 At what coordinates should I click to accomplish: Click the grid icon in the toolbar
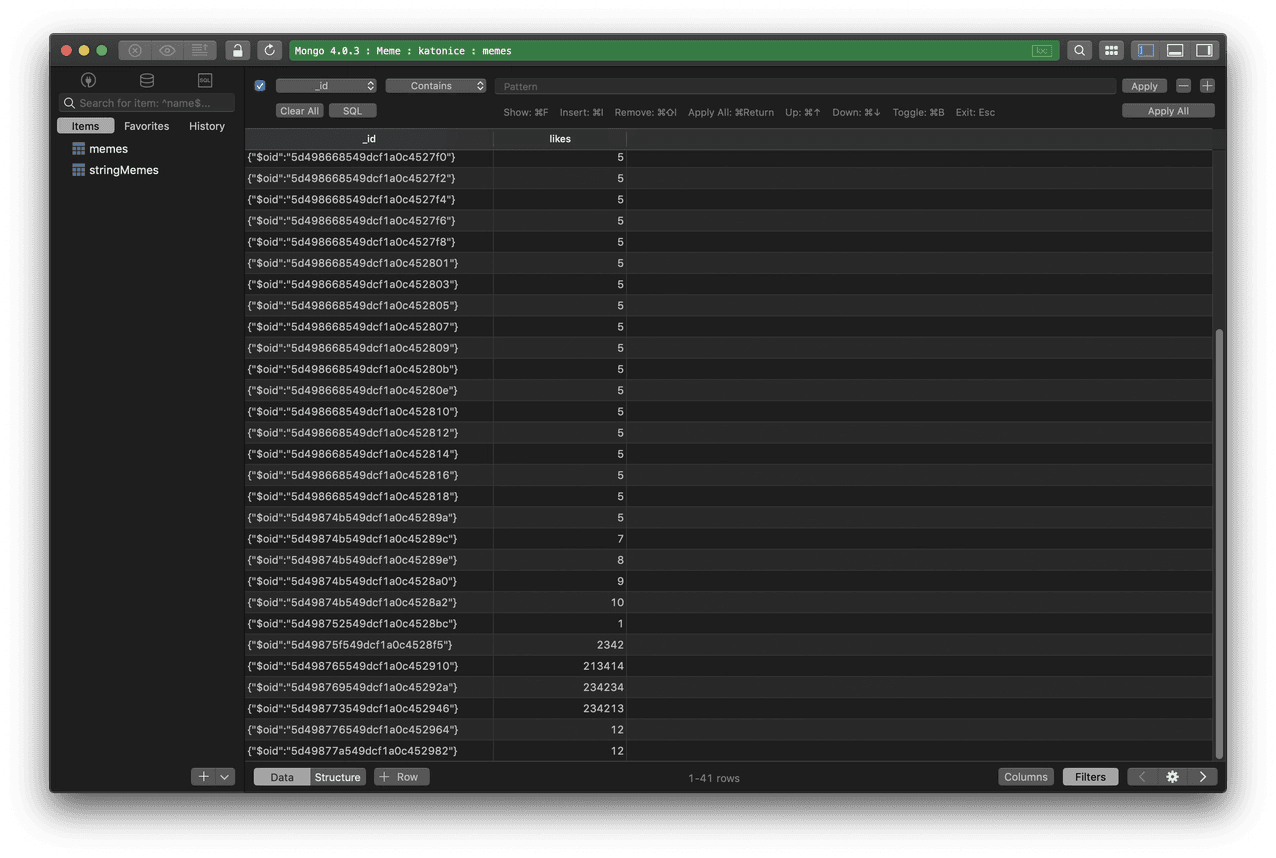(1111, 50)
